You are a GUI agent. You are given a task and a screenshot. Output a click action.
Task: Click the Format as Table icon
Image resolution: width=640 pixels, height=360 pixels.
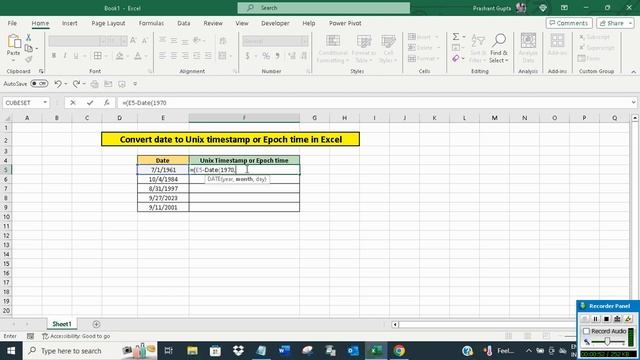point(363,41)
